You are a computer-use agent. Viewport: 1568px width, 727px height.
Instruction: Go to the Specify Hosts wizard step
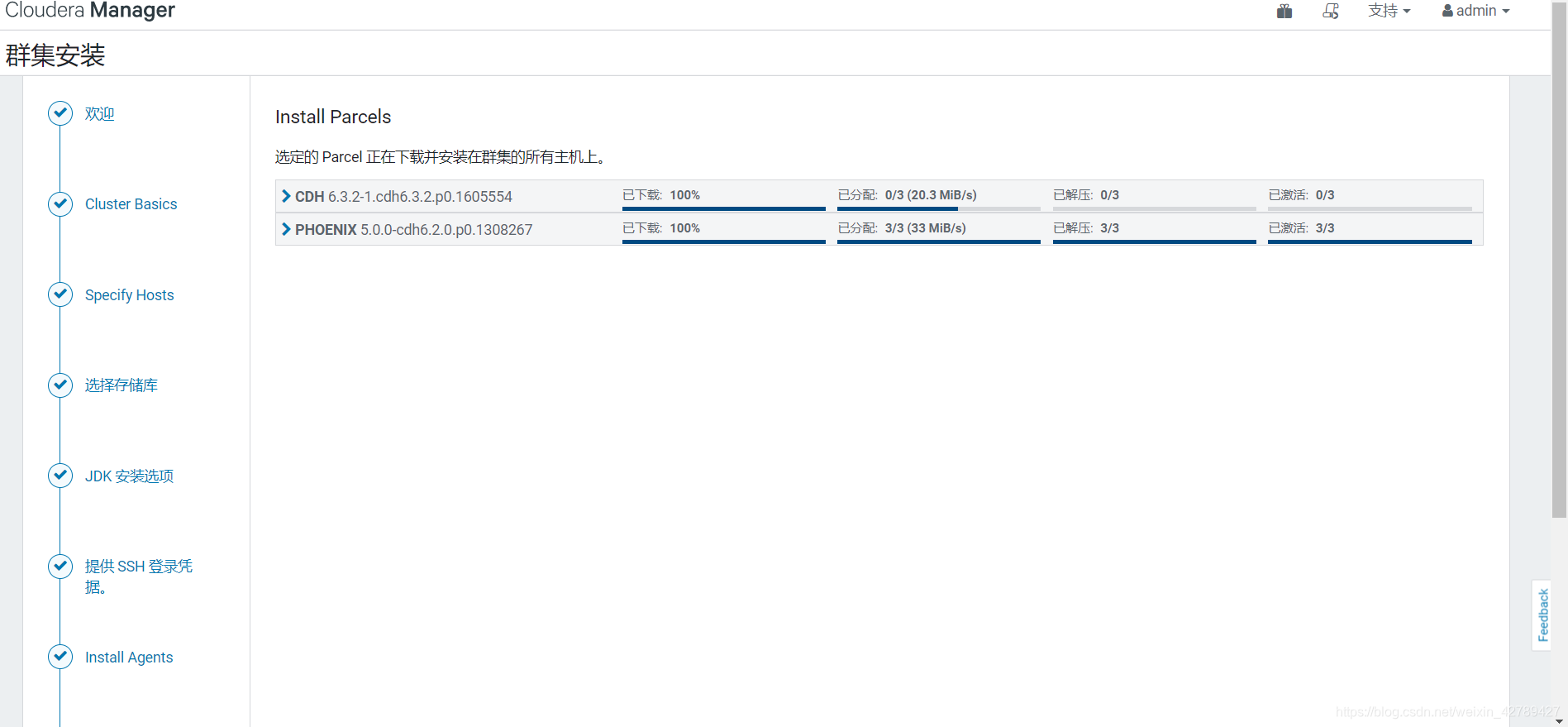(x=129, y=295)
